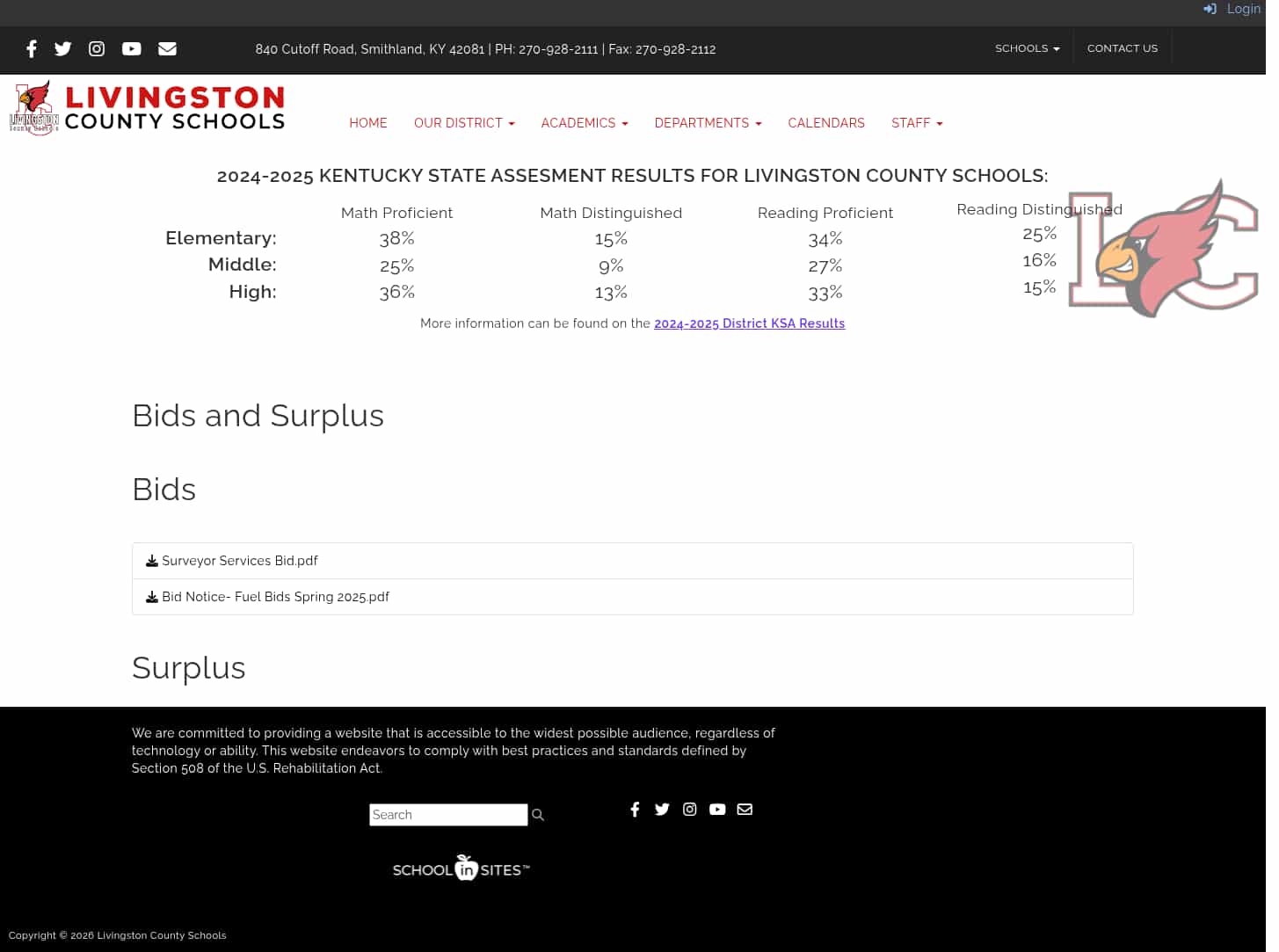Expand the Academics menu

[x=585, y=123]
